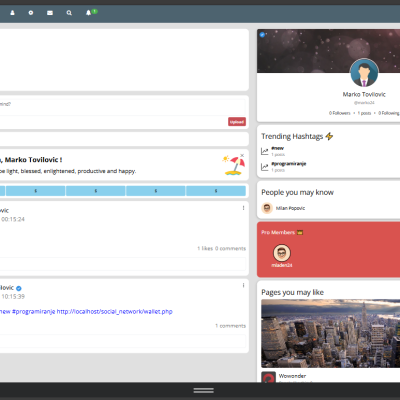
Task: Open three-dot menu on second post
Action: click(243, 285)
